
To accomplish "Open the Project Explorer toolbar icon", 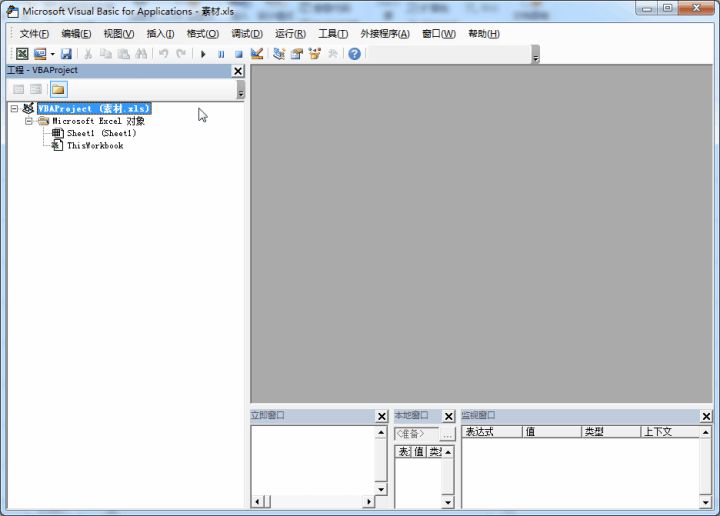I will [279, 54].
